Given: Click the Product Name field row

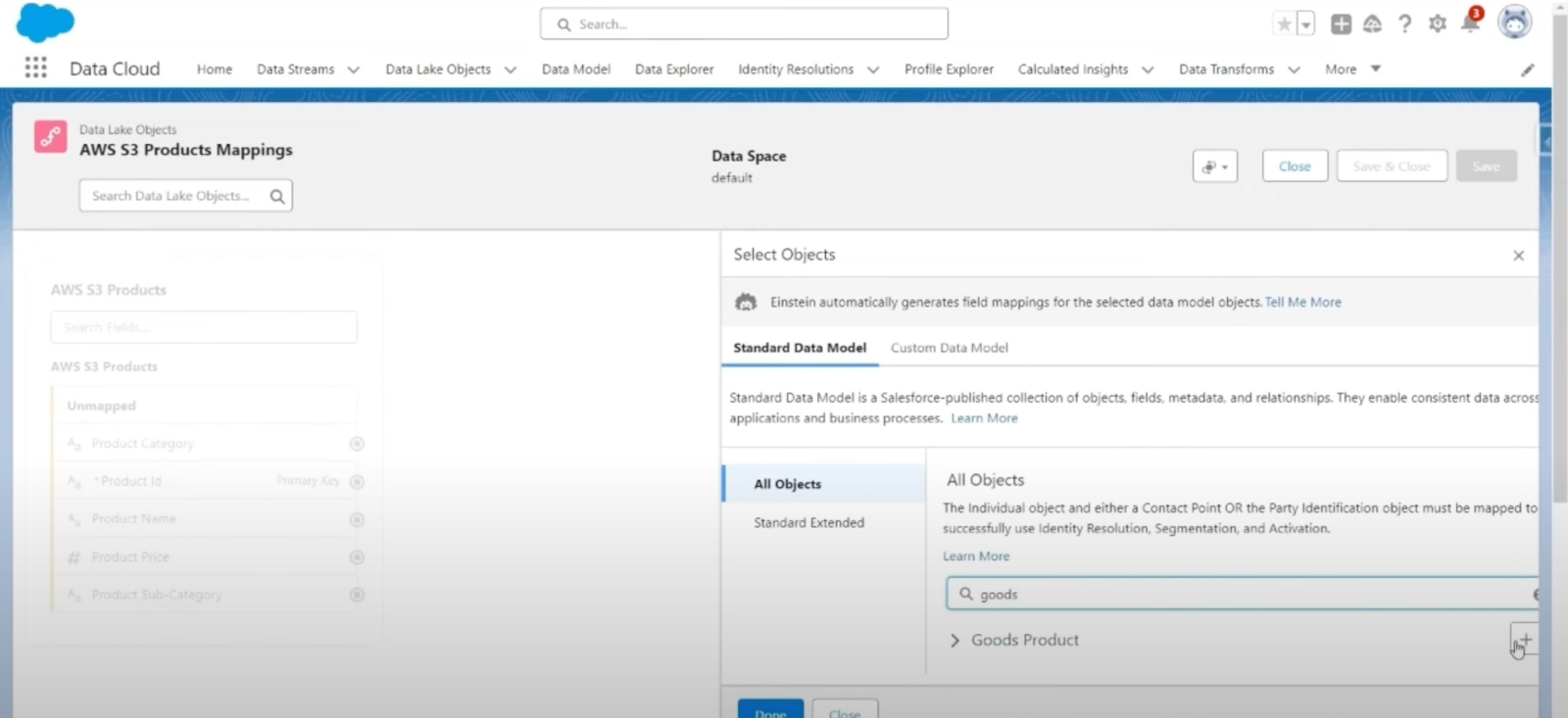Looking at the screenshot, I should click(x=206, y=519).
